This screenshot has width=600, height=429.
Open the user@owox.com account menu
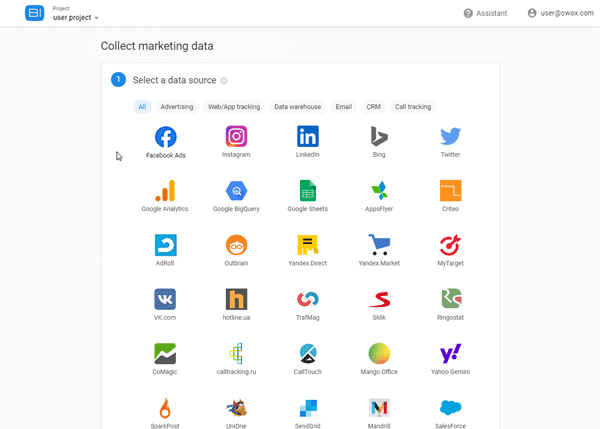pos(560,13)
